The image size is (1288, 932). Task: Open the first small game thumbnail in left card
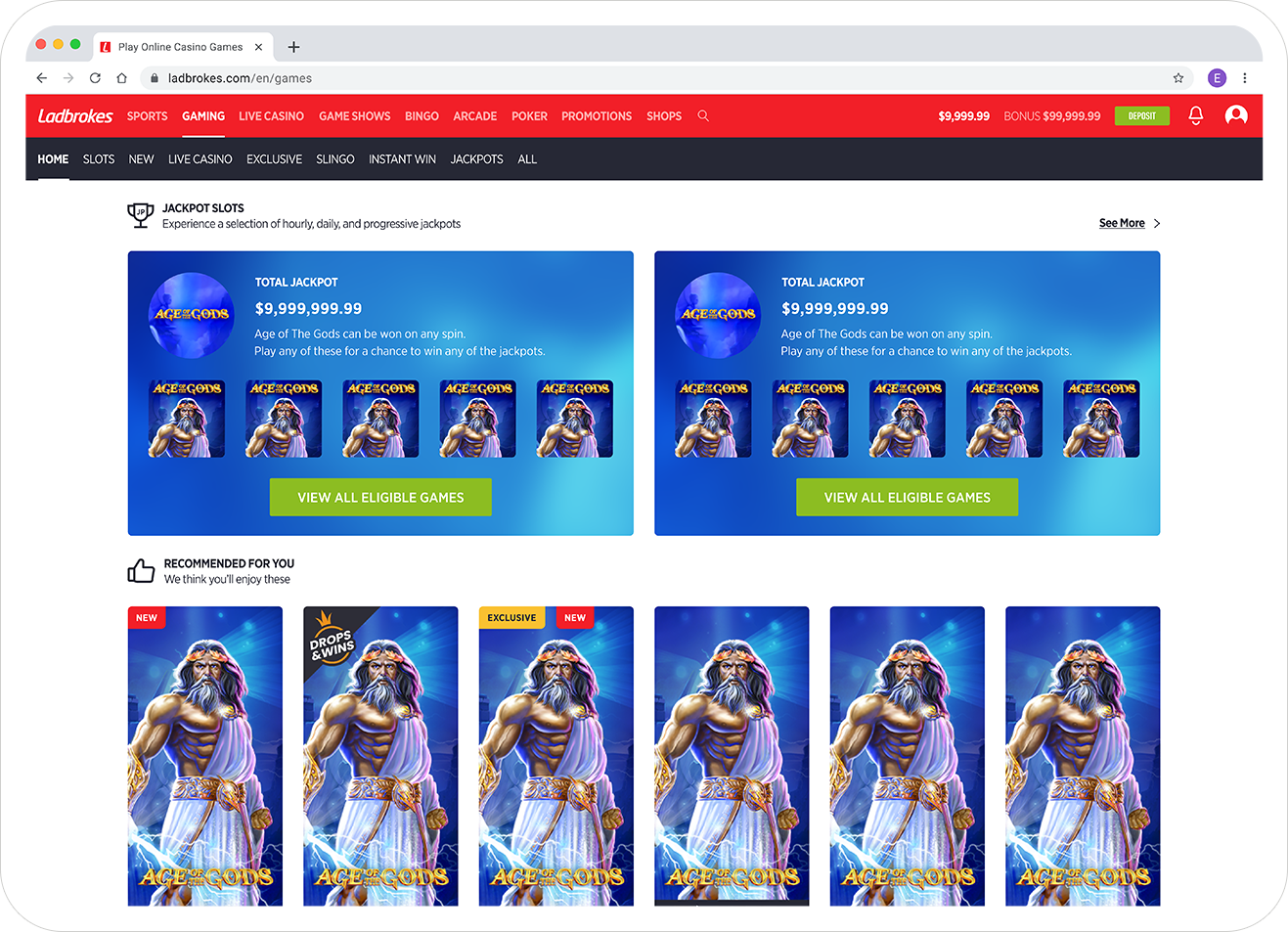coord(186,419)
